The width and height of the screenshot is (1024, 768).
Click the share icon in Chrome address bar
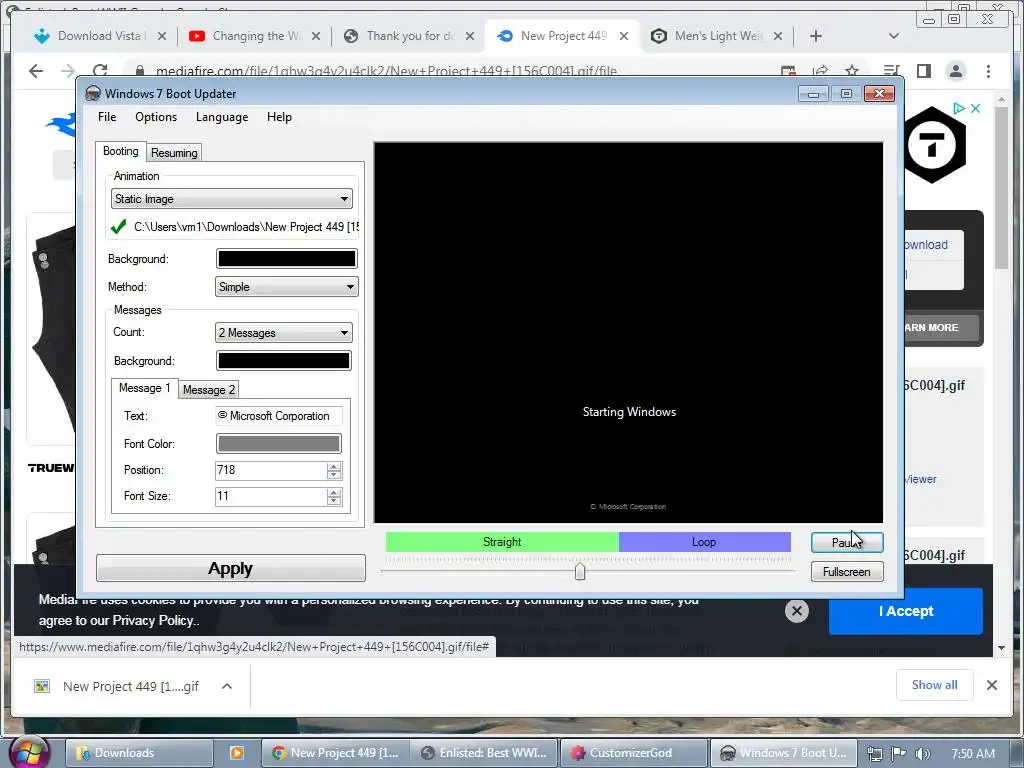[820, 71]
